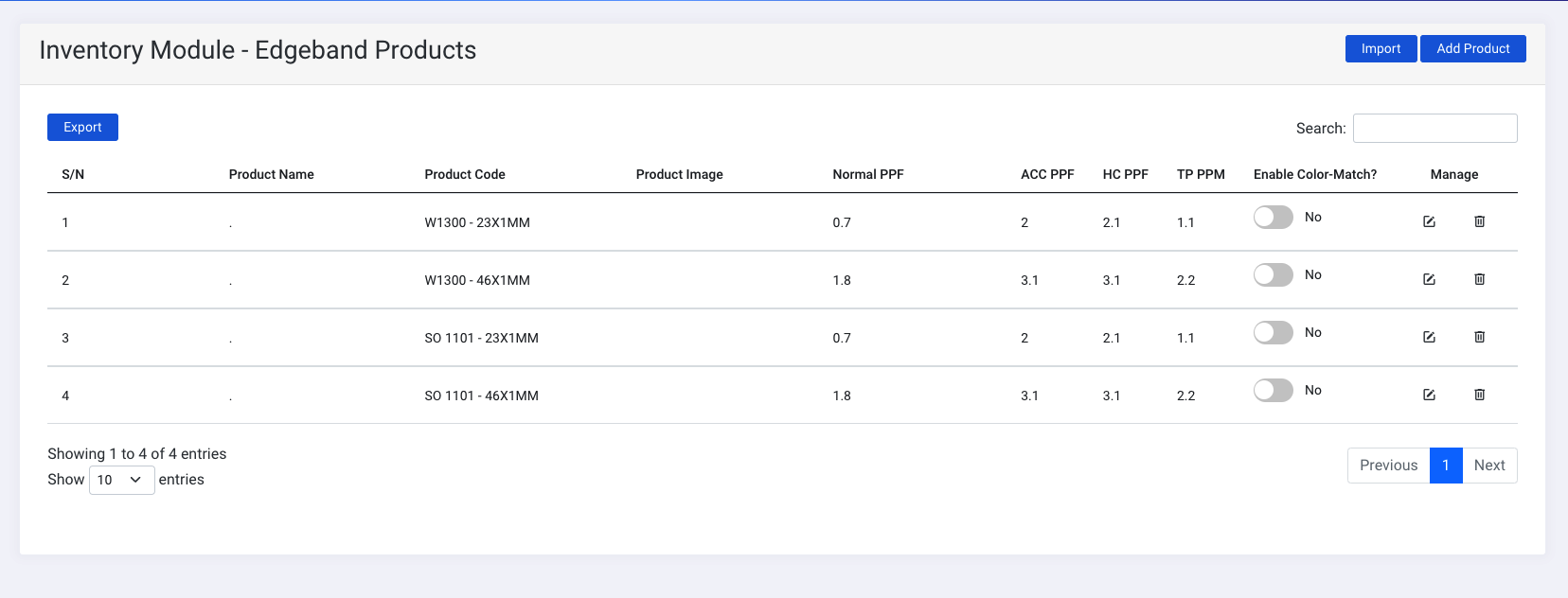The image size is (1568, 598).
Task: Toggle color-match switch for W1300 - 46X1MM
Action: point(1273,275)
